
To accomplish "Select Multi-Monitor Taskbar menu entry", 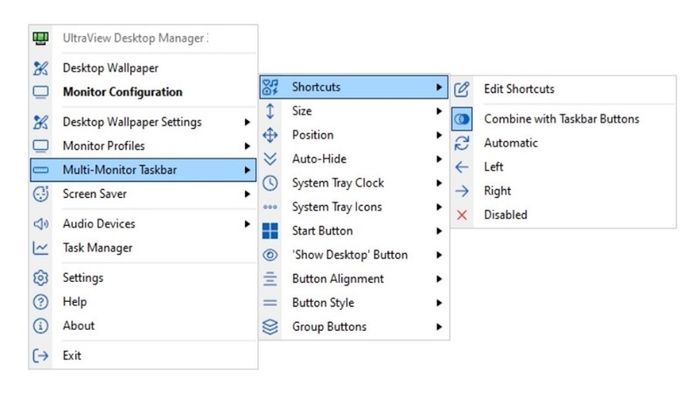I will point(143,170).
